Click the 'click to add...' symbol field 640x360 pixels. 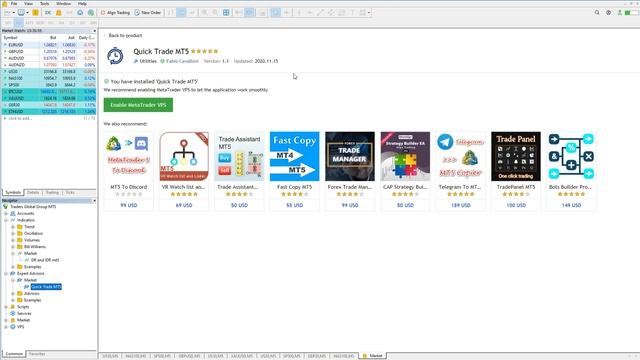coord(20,118)
